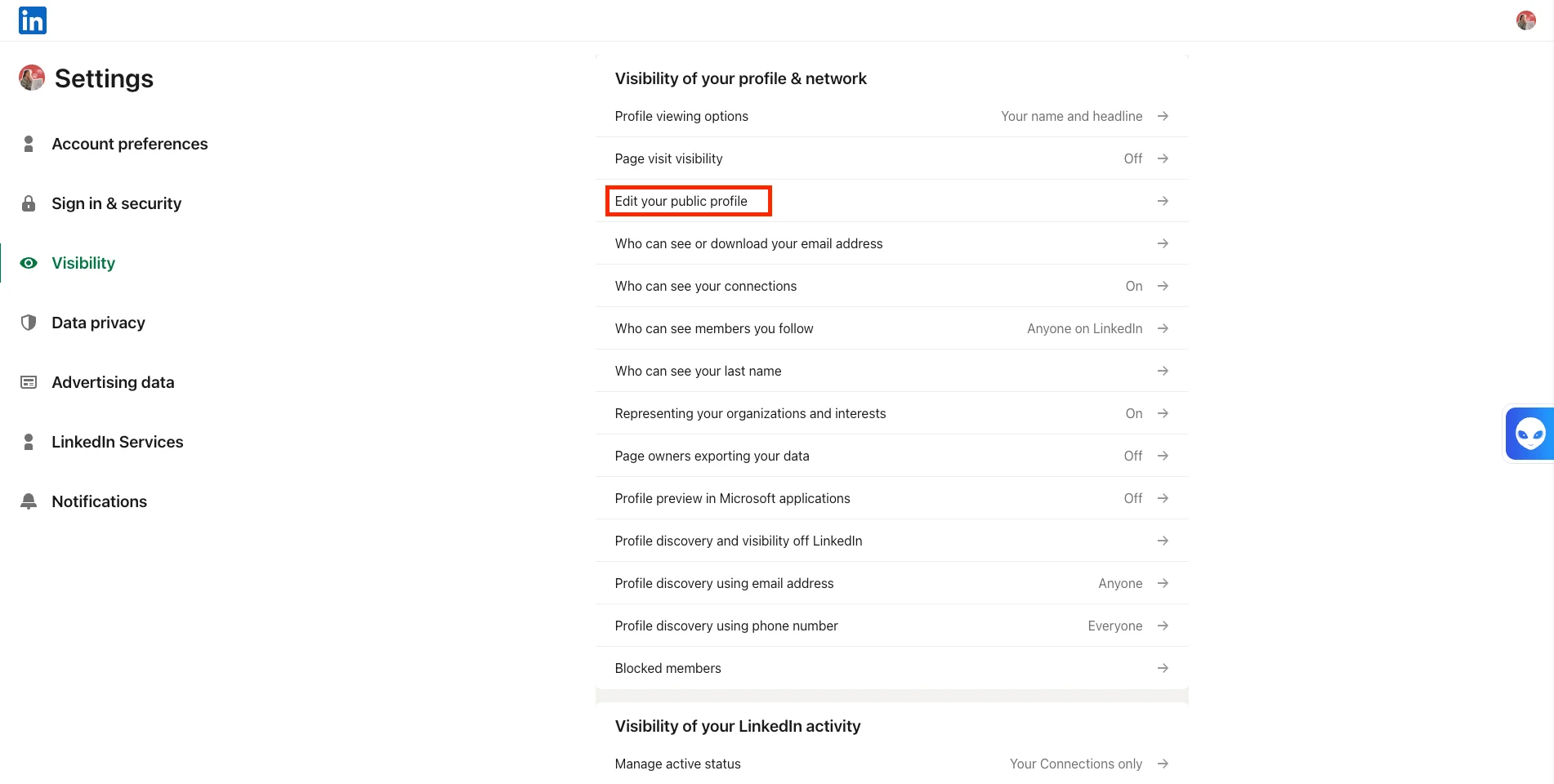Image resolution: width=1554 pixels, height=784 pixels.
Task: Click the shield icon for Data privacy
Action: point(29,323)
